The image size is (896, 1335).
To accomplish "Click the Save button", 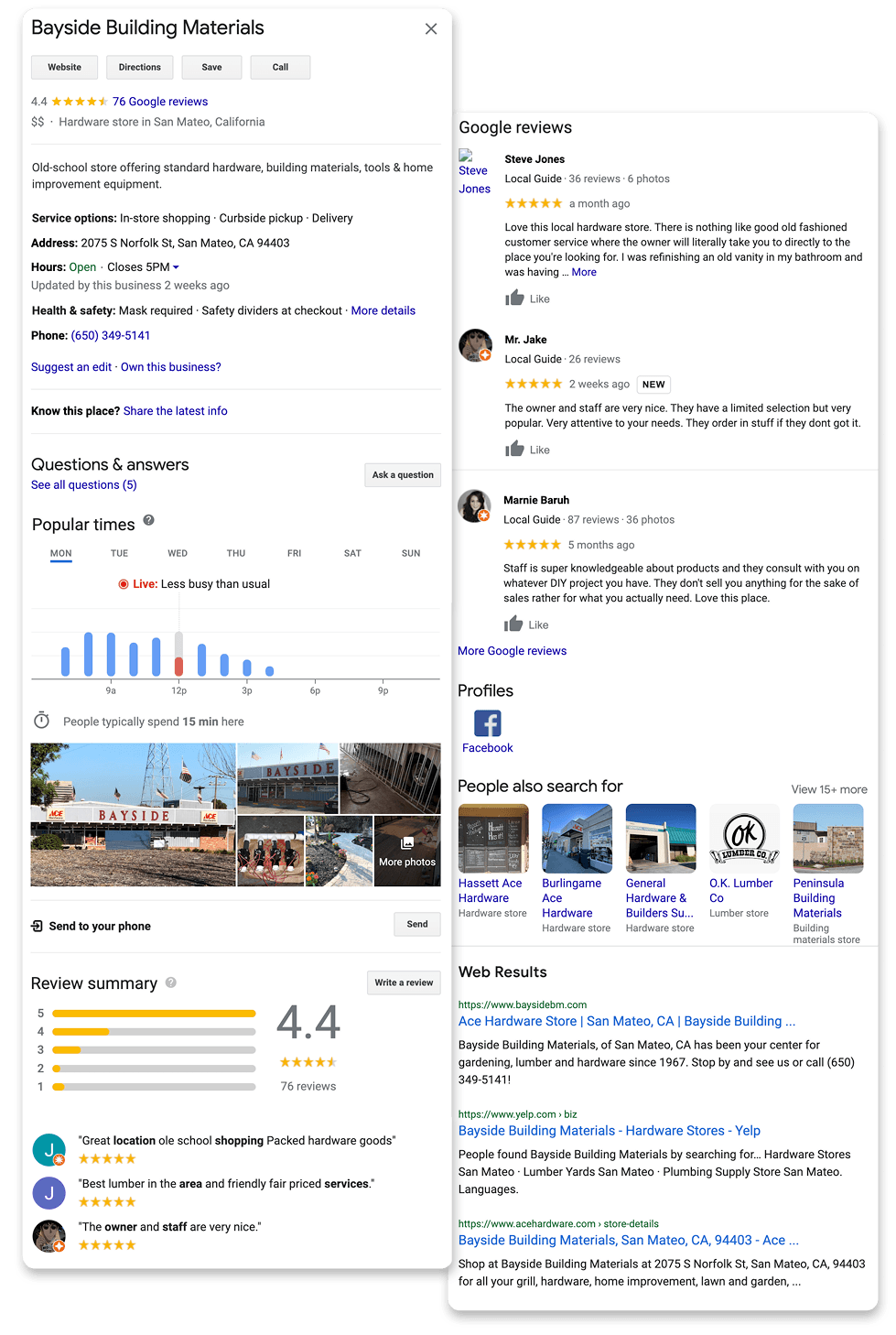I will tap(211, 68).
